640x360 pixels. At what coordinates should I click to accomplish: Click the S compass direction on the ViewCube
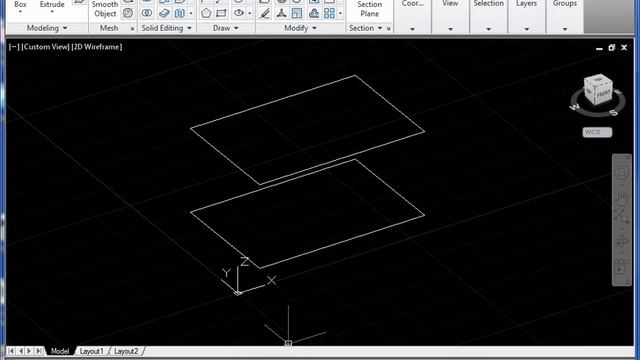tap(614, 112)
